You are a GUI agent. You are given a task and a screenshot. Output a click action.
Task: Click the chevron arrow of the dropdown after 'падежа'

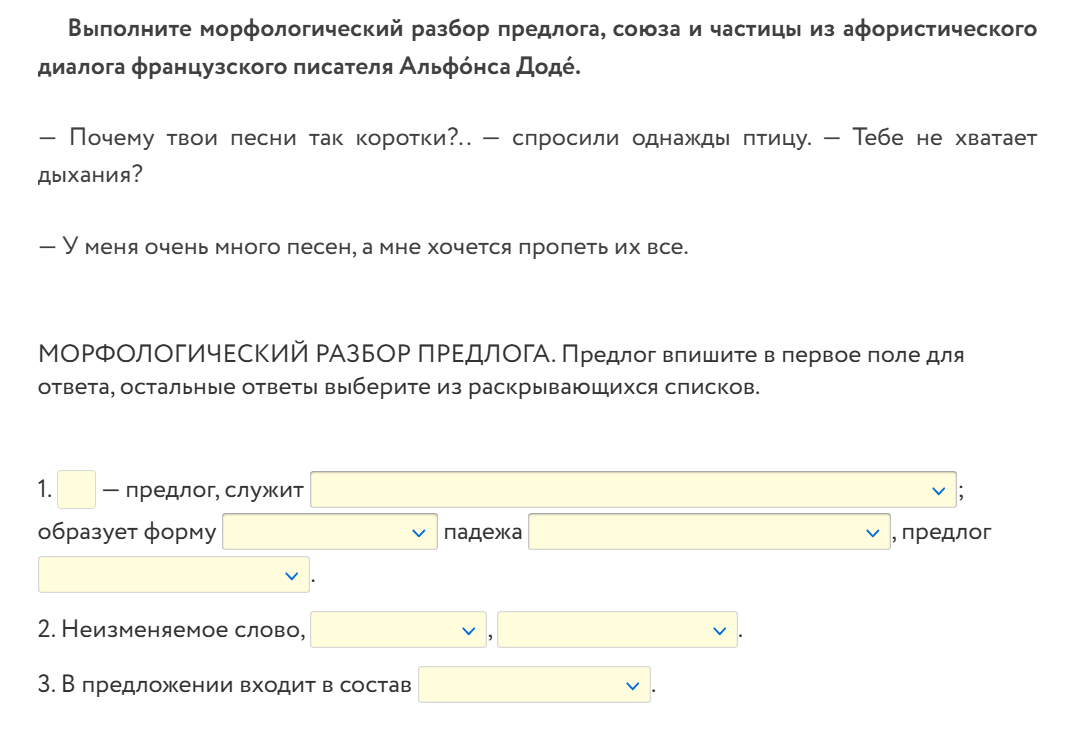[873, 534]
